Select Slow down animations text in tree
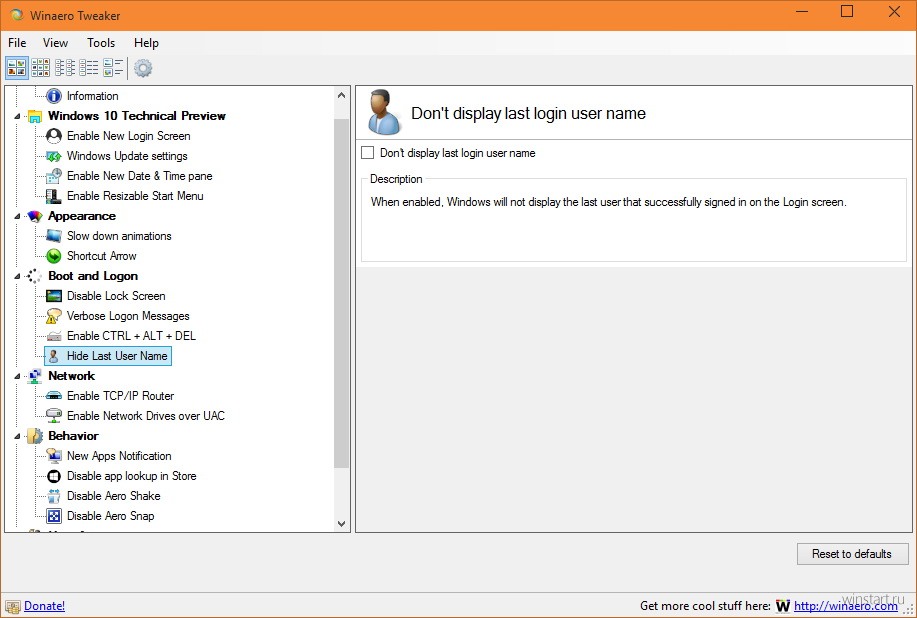The width and height of the screenshot is (917, 618). tap(119, 236)
